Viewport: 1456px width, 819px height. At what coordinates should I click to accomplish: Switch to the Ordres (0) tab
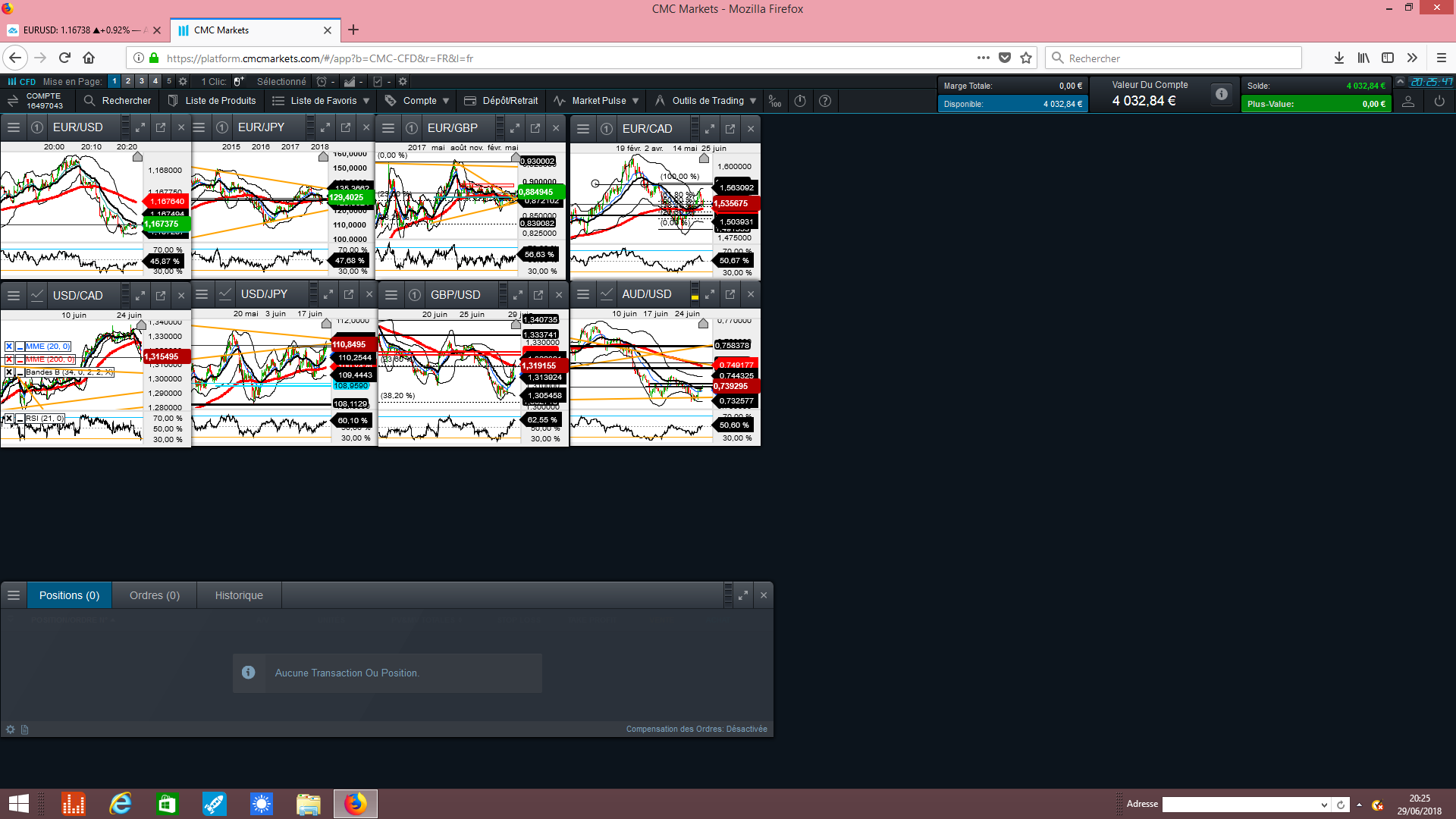point(155,595)
